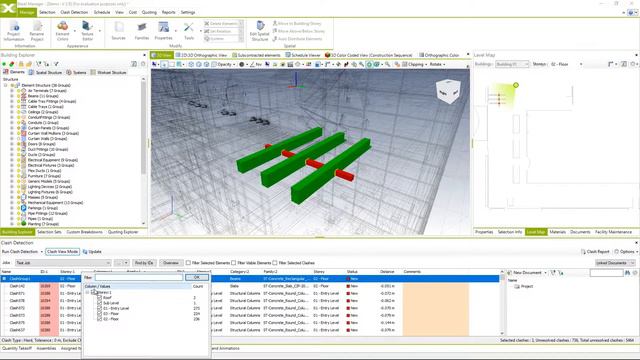Click the view cube in 3D viewport
640x360 pixels.
448,91
